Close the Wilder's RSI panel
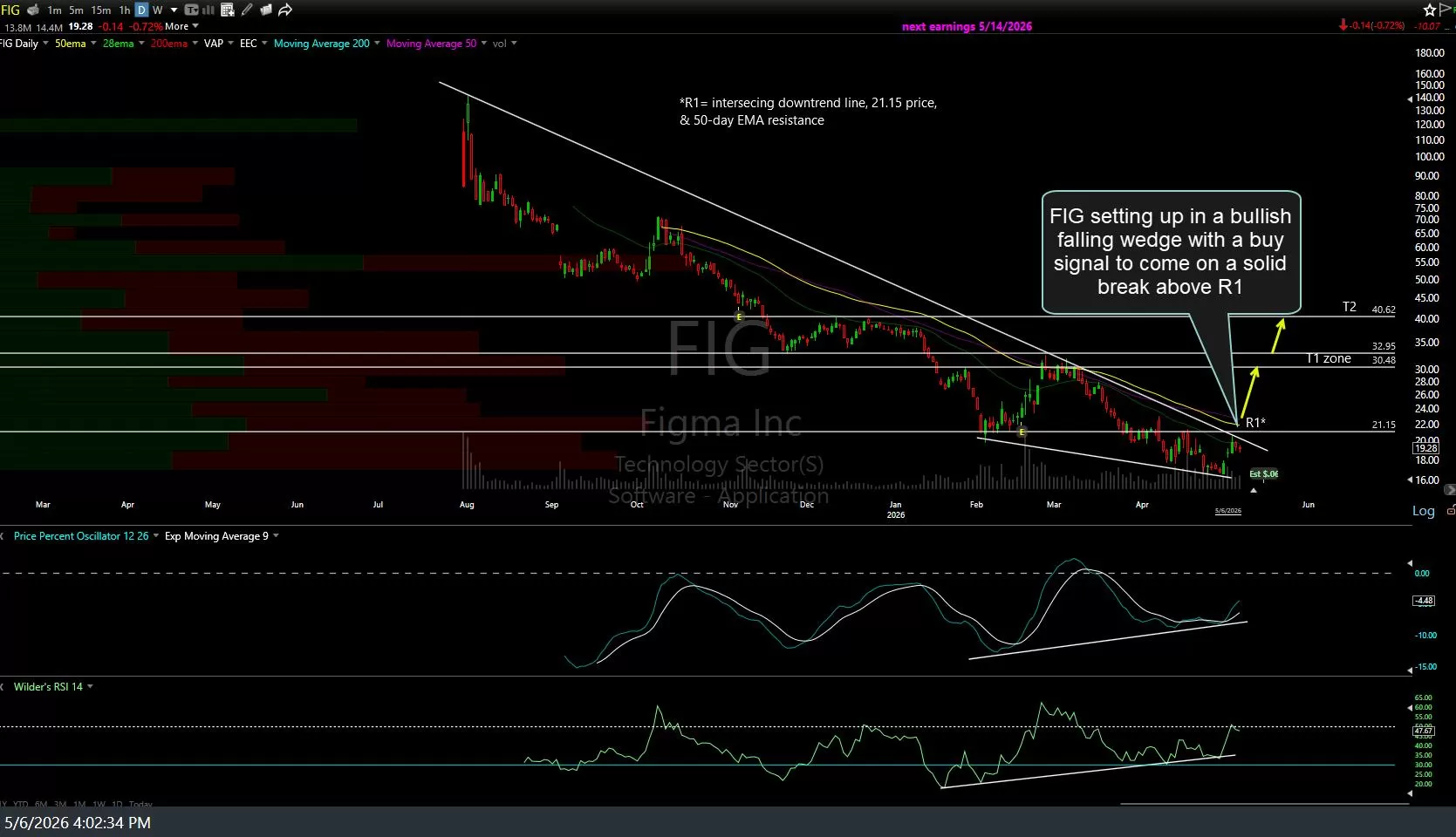Viewport: 1456px width, 837px height. [x=3, y=687]
